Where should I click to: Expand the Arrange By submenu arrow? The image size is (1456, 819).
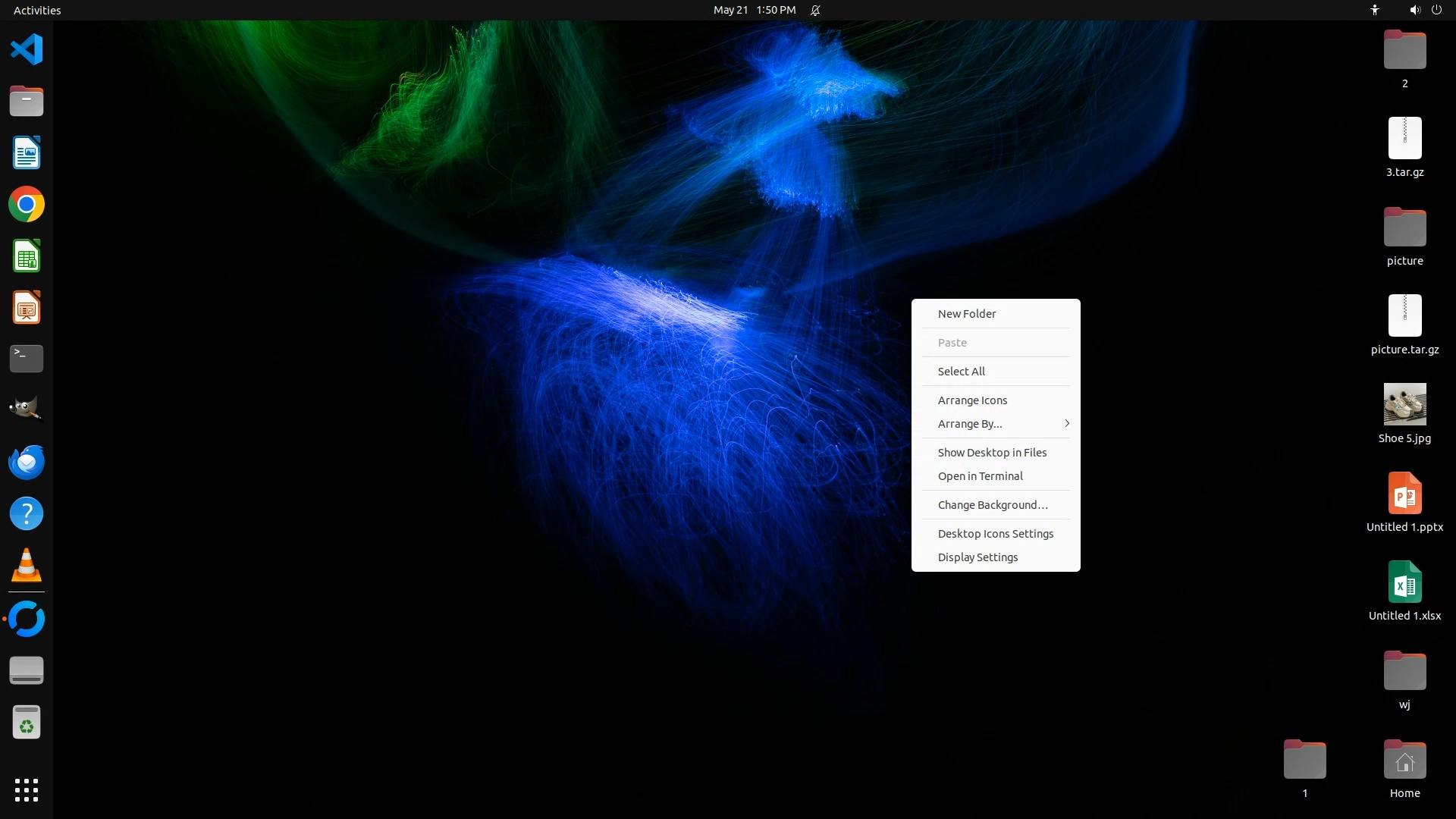[x=1066, y=424]
